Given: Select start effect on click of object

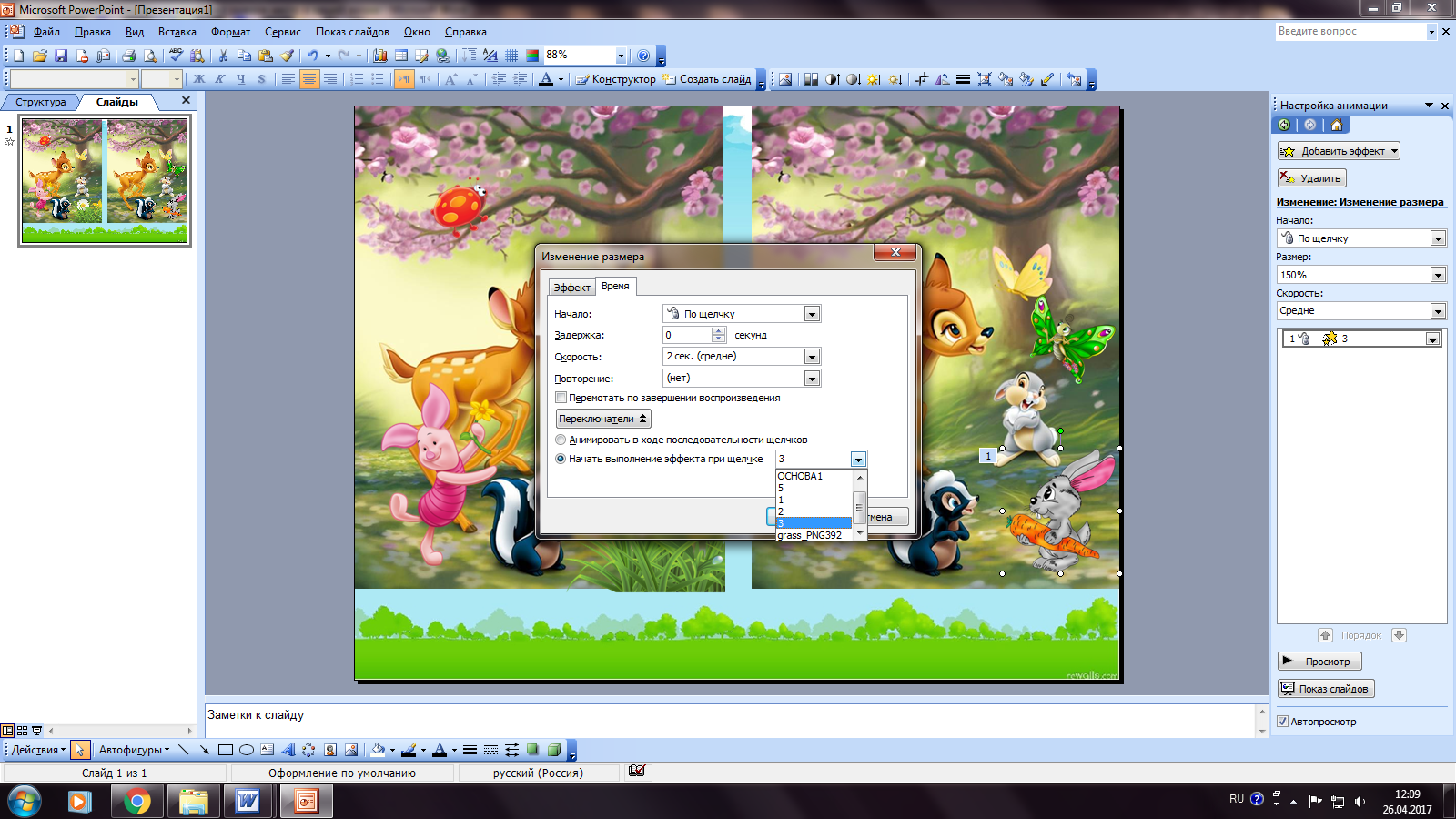Looking at the screenshot, I should point(561,459).
